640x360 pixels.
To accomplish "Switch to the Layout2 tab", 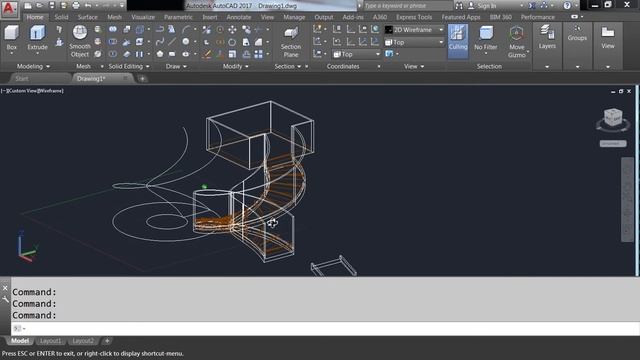I will [83, 341].
